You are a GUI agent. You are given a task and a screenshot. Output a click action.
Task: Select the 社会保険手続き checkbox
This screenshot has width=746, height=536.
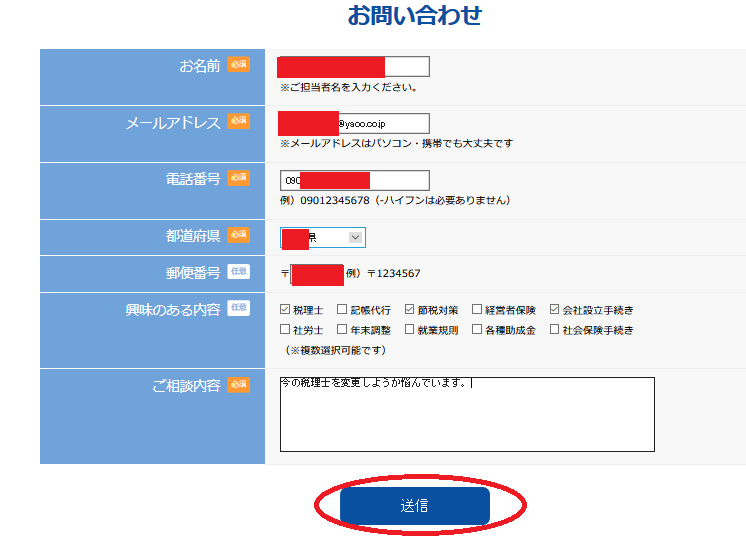pyautogui.click(x=554, y=329)
